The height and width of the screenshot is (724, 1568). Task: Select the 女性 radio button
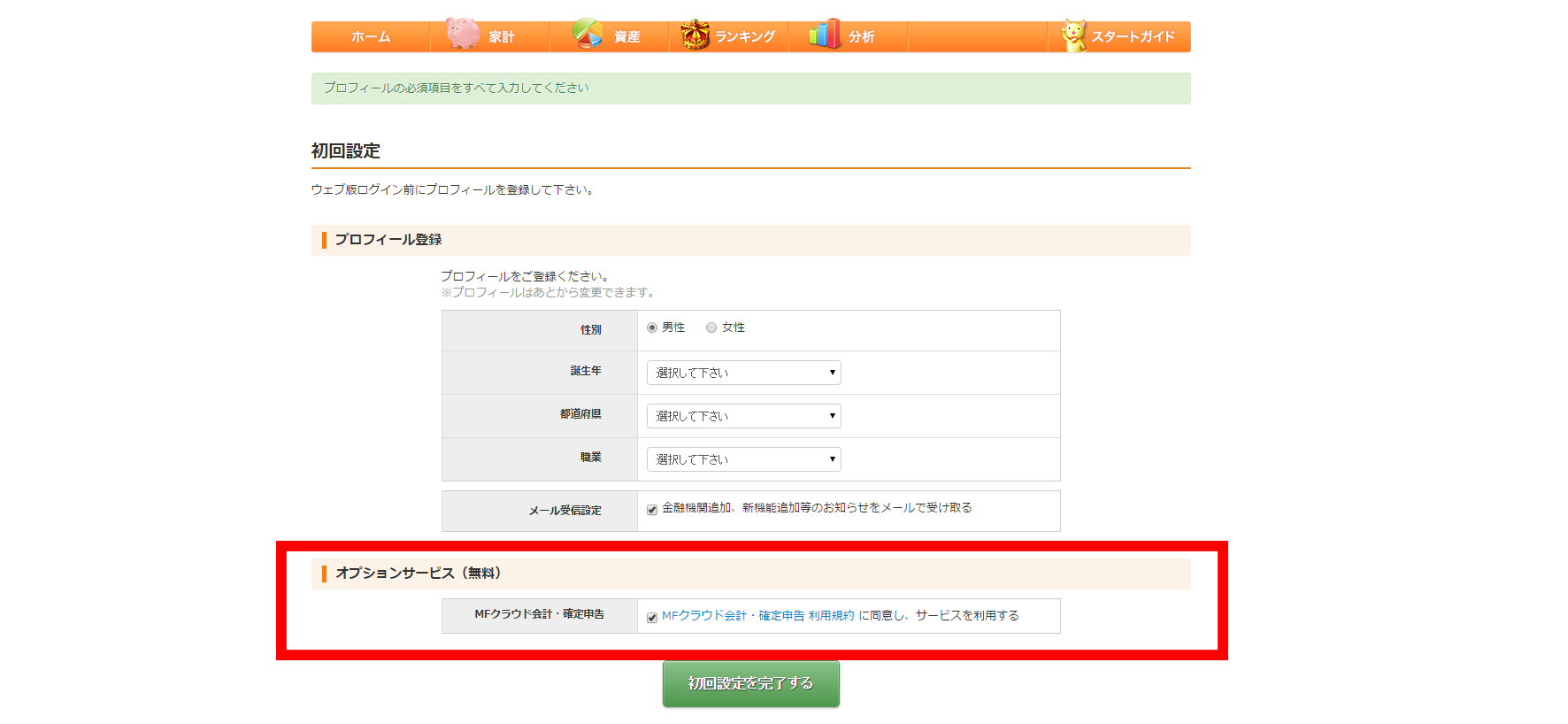tap(711, 327)
